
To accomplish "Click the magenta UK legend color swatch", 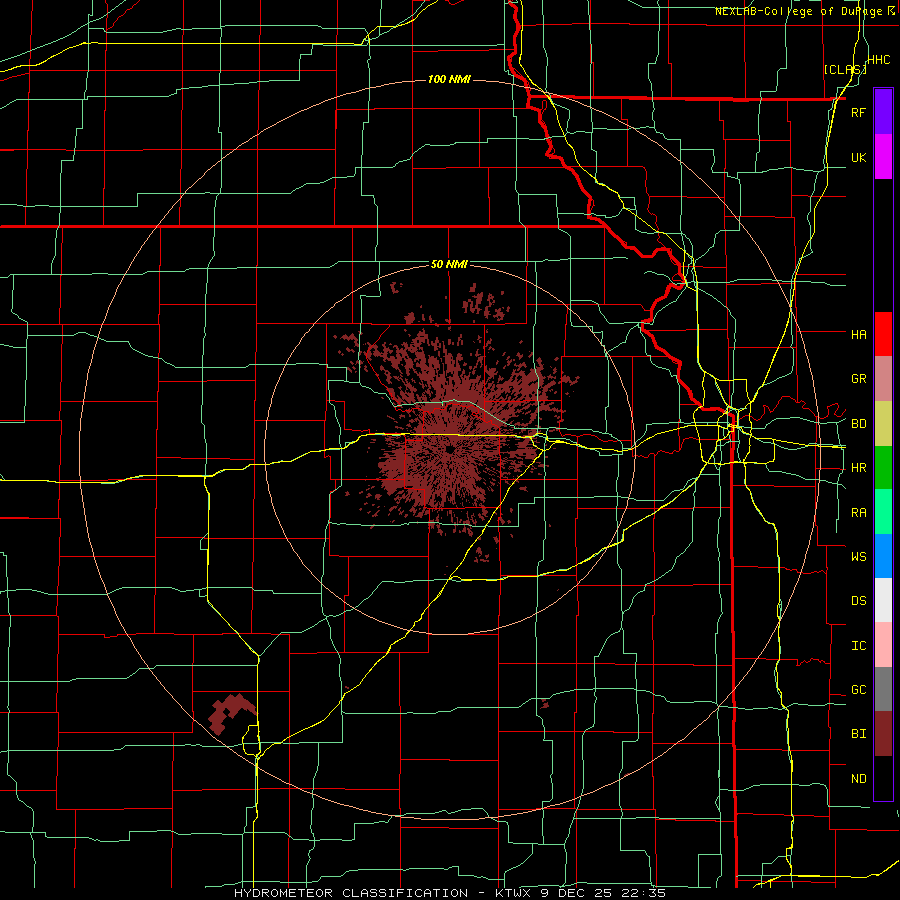I will (x=883, y=157).
